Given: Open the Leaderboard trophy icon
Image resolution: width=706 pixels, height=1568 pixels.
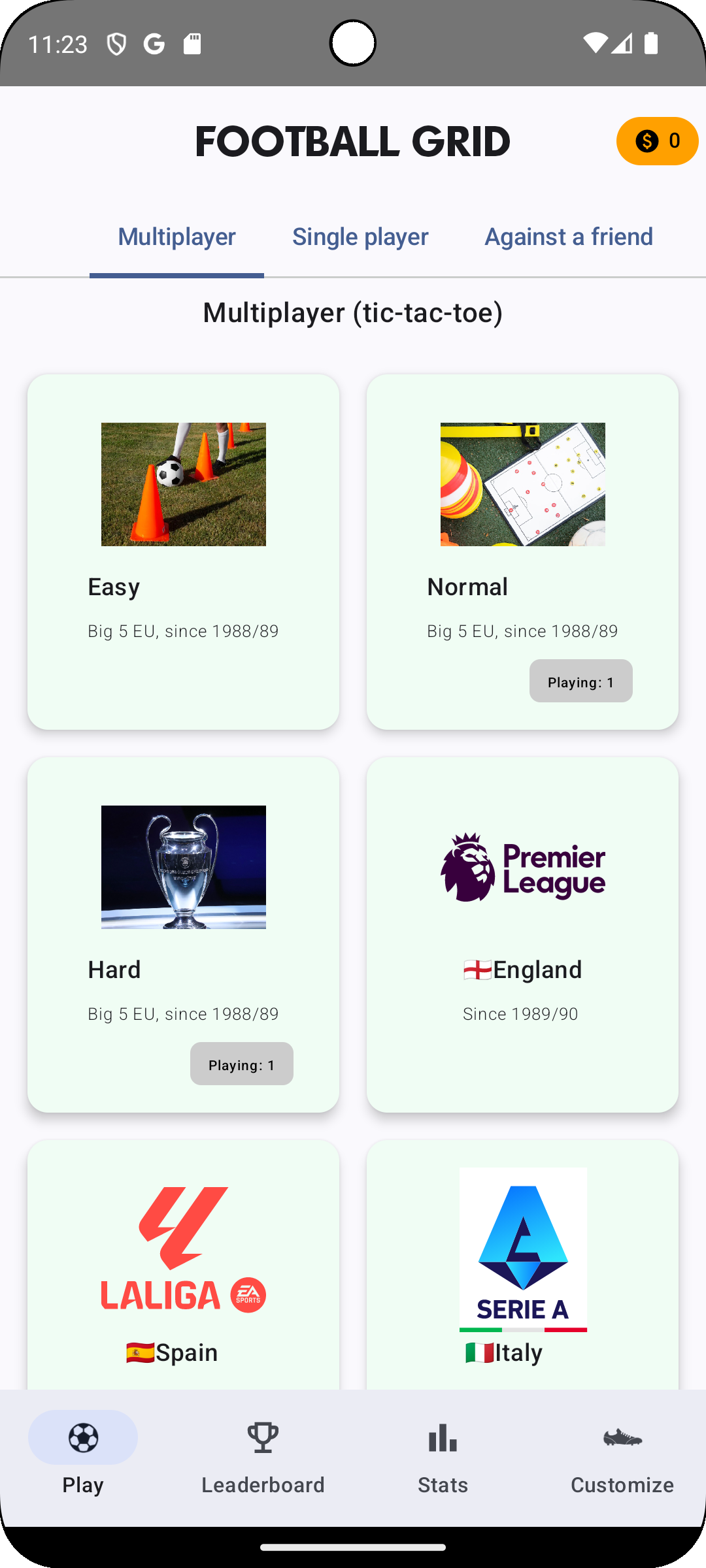Looking at the screenshot, I should point(263,1437).
